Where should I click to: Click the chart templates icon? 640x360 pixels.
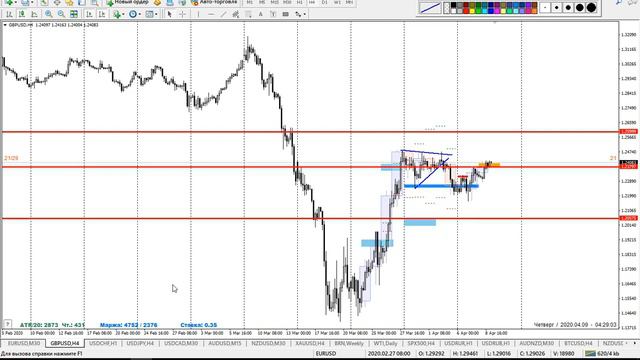149,14
